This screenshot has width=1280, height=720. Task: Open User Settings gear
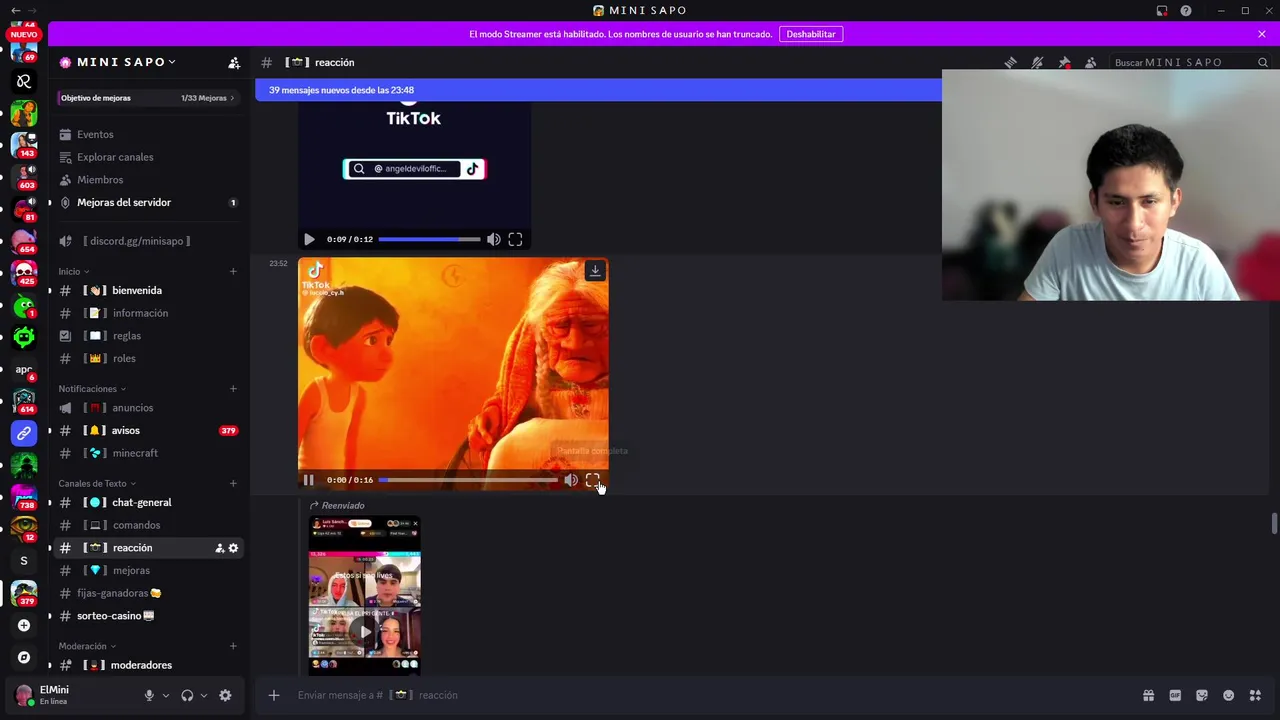pos(225,695)
